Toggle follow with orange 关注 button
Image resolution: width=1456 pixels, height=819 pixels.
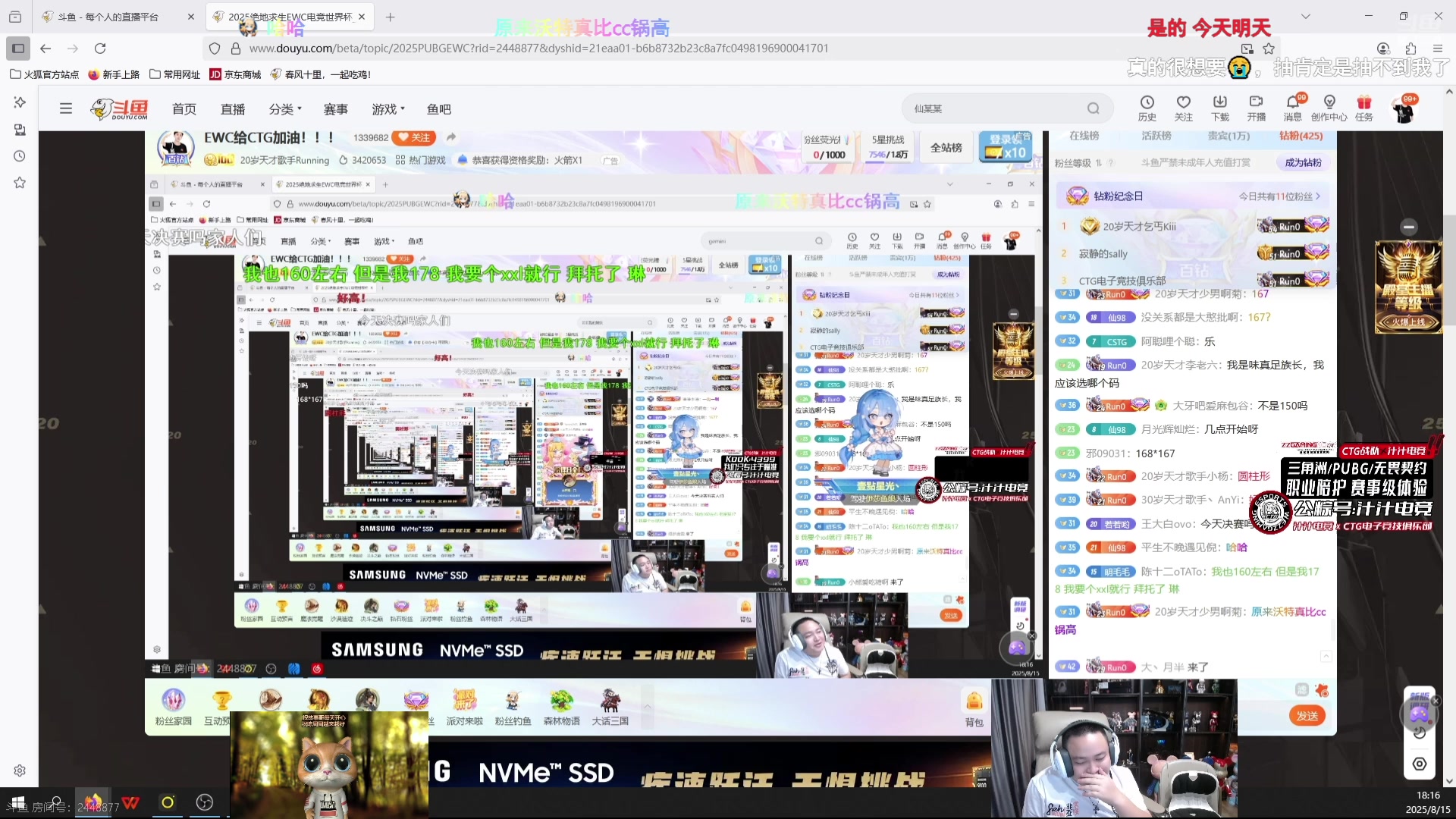(413, 137)
